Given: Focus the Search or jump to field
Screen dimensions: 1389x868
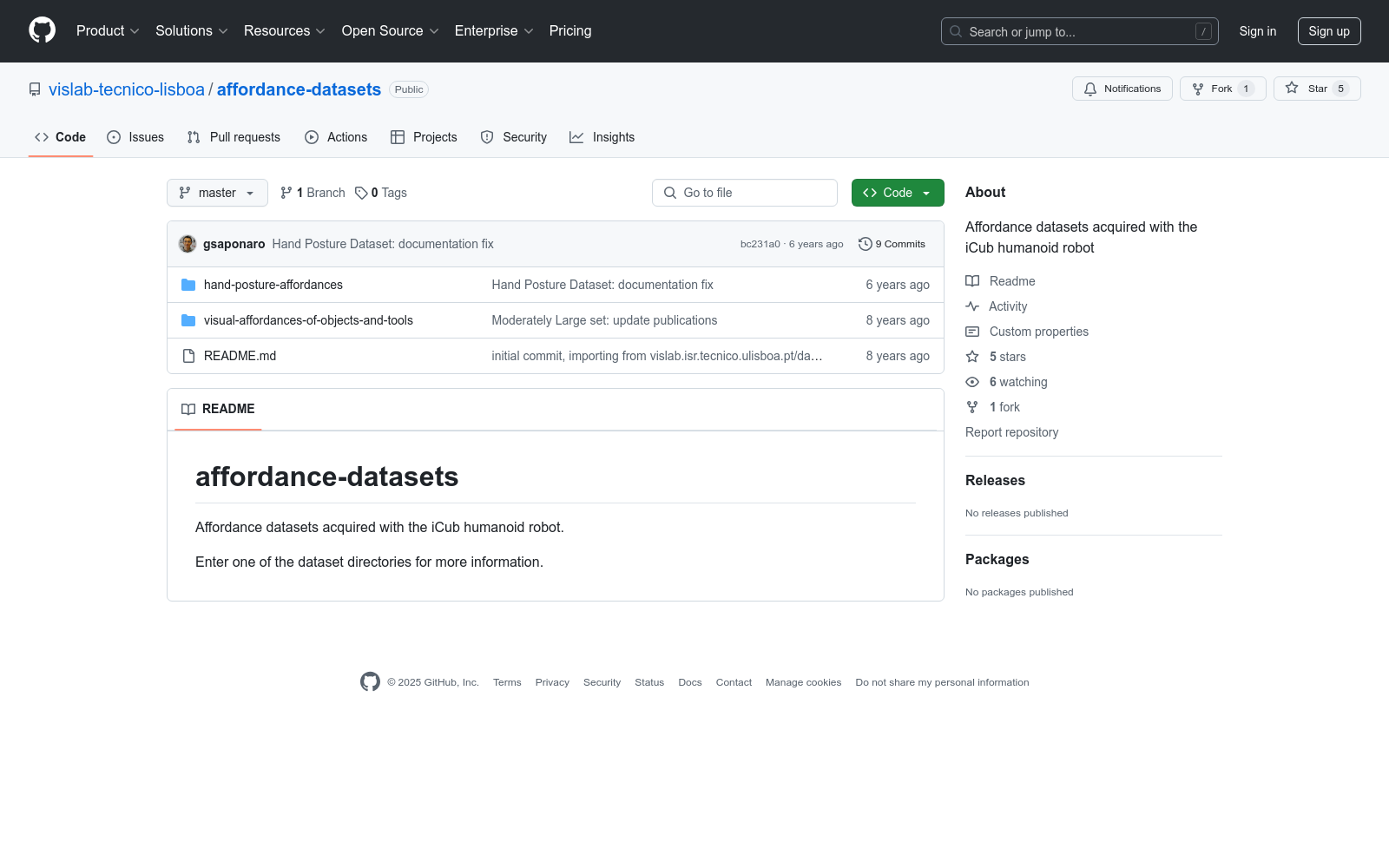Looking at the screenshot, I should coord(1080,31).
